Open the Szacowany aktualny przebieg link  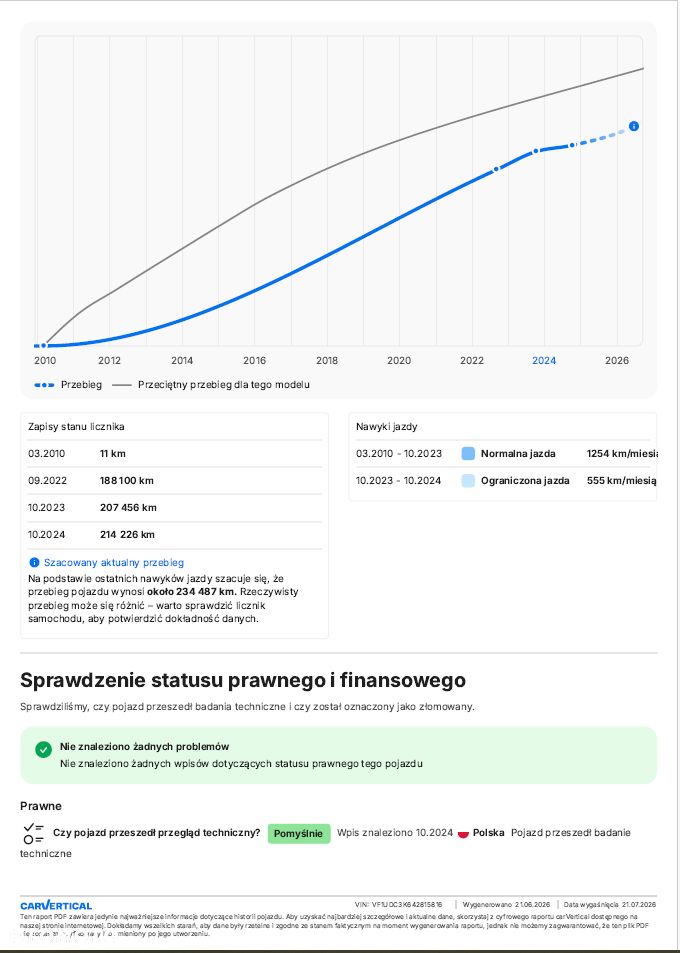[x=114, y=563]
